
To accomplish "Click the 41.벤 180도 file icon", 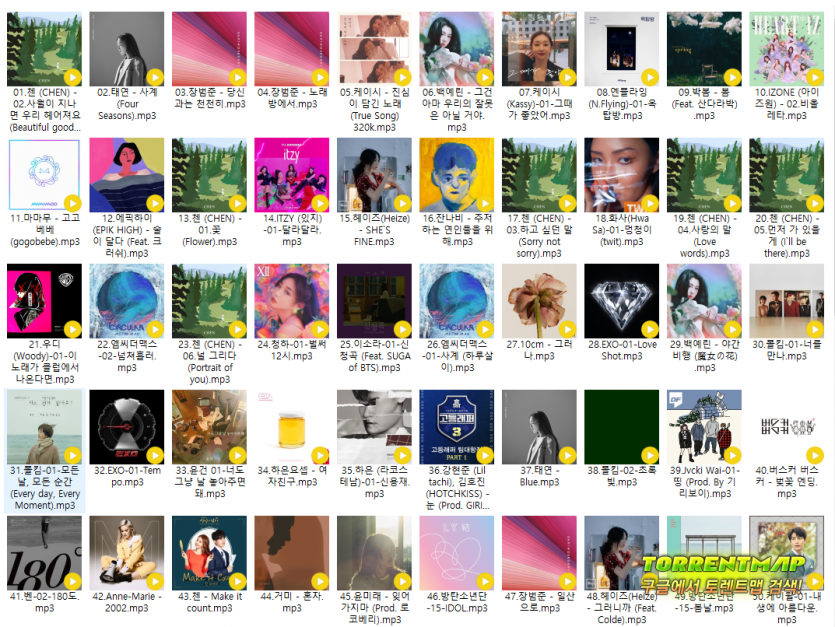I will click(44, 553).
